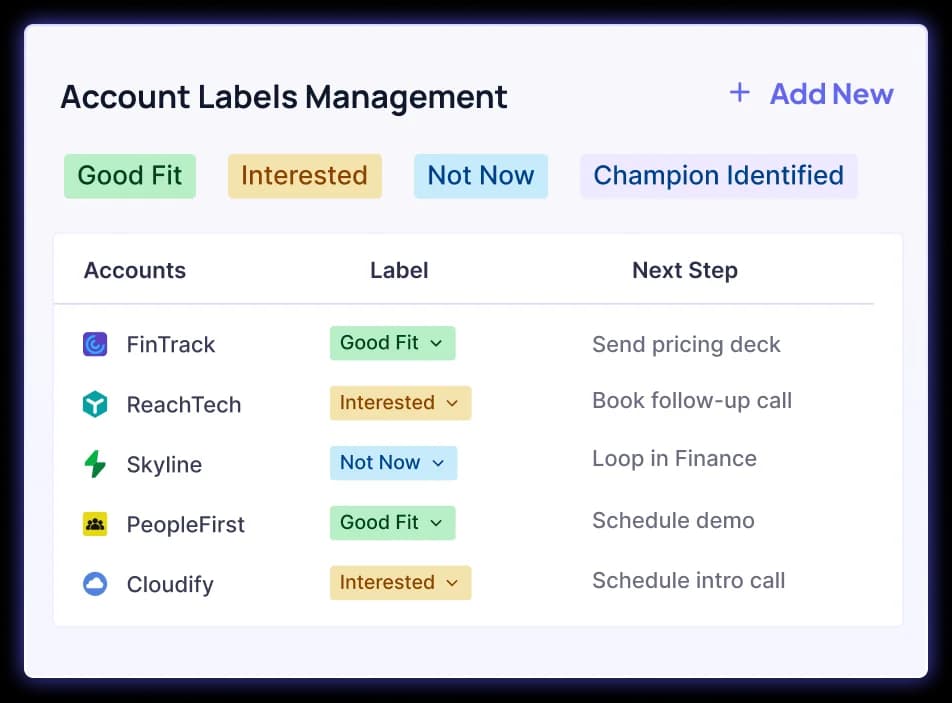Screen dimensions: 952x703
Task: Click the FinTrack app icon
Action: [x=95, y=344]
